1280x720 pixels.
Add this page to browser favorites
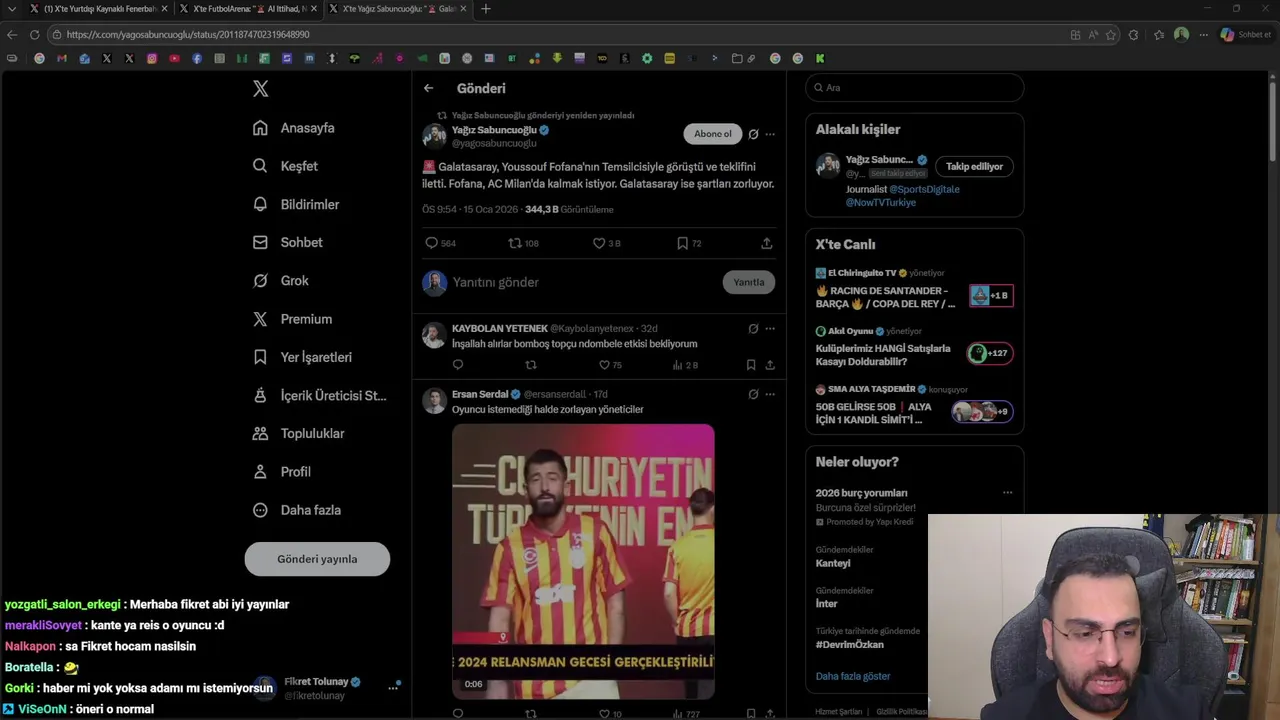tap(1111, 34)
